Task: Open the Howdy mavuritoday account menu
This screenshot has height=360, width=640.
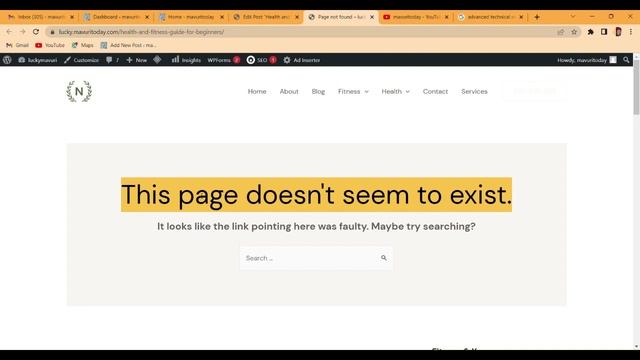Action: tap(587, 60)
